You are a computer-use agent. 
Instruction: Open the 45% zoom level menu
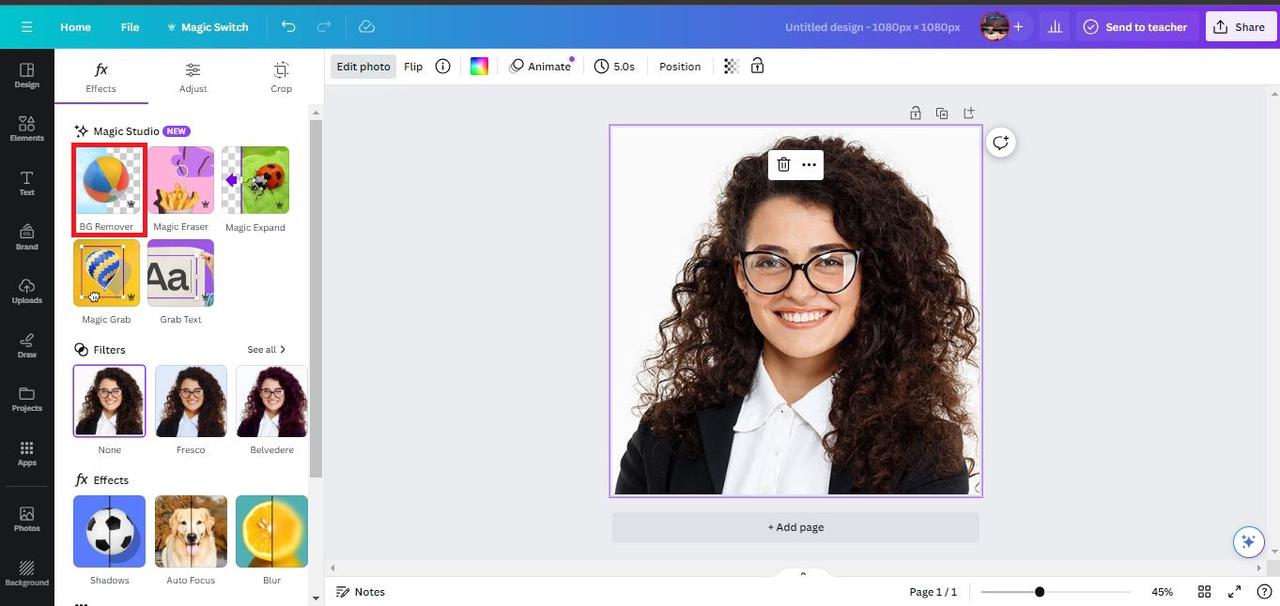point(1162,592)
